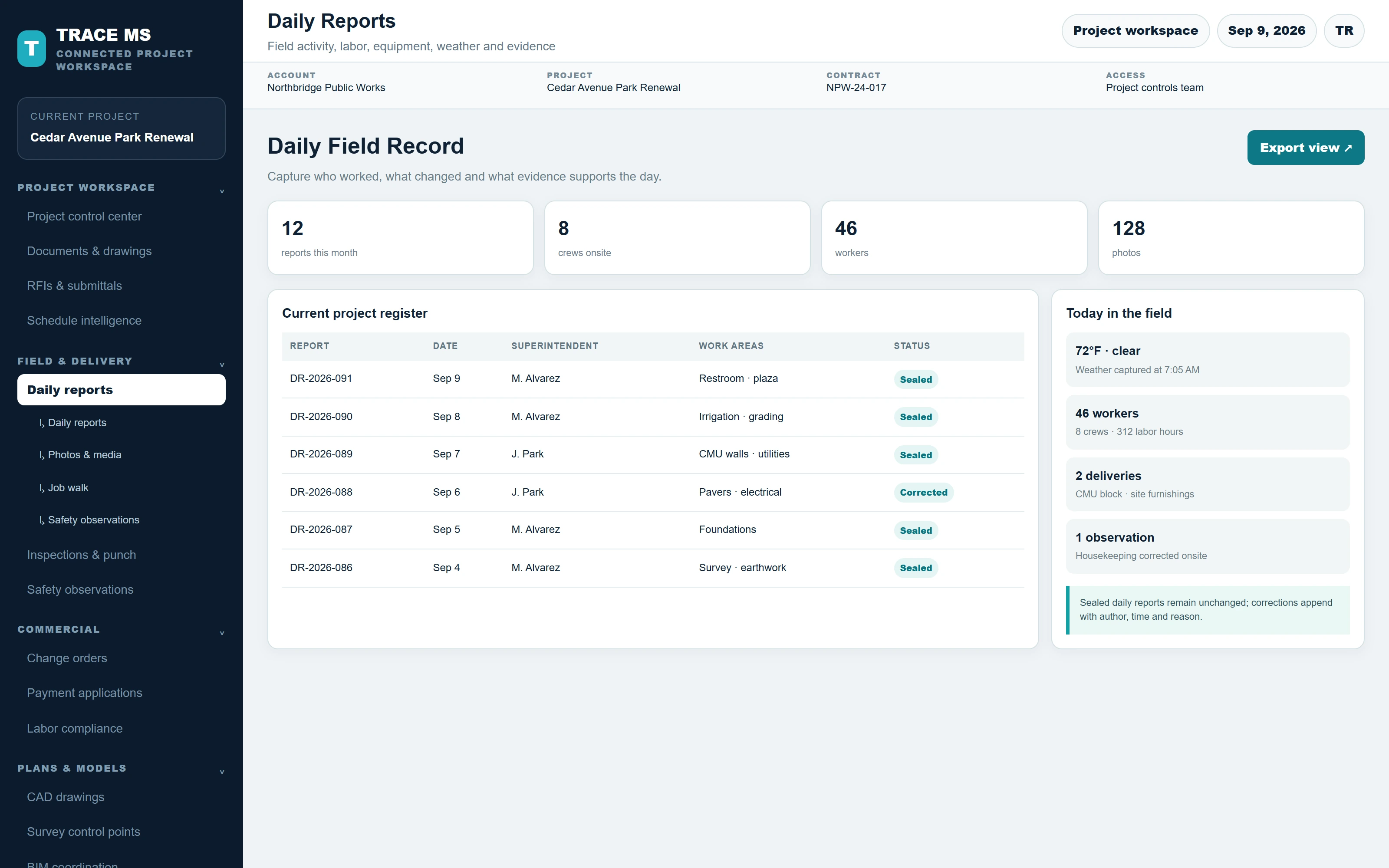Viewport: 1389px width, 868px height.
Task: Open Inspections & punch
Action: point(121,555)
